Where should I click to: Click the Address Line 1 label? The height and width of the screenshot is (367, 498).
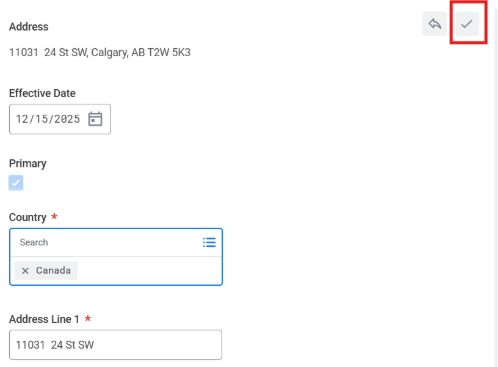44,319
